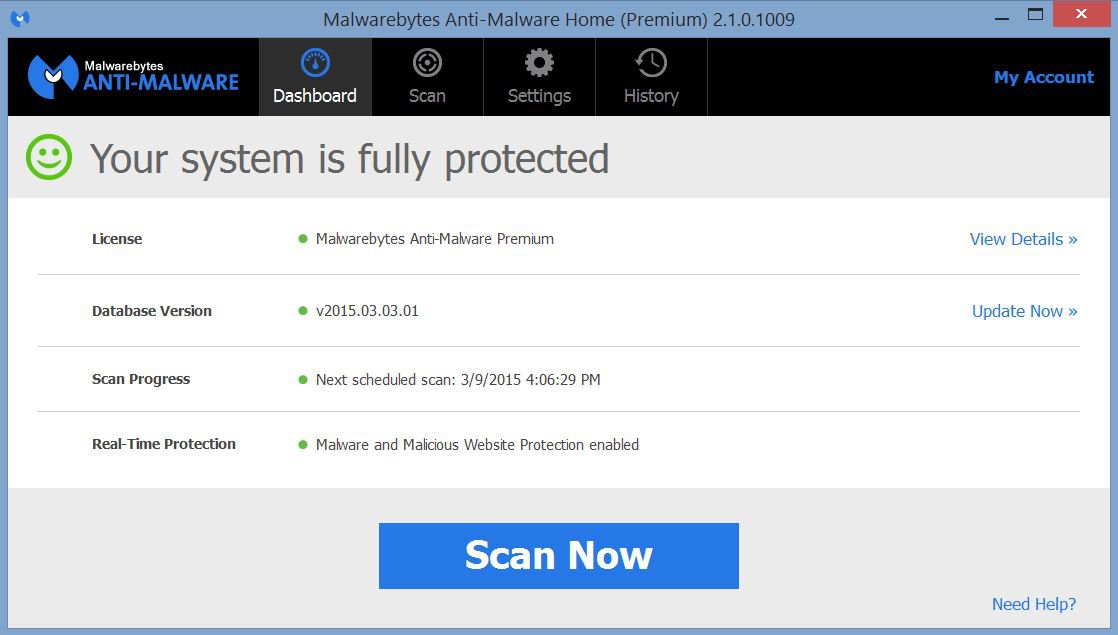Click the Malwarebytes Anti-Malware logo
Image resolution: width=1118 pixels, height=635 pixels.
click(134, 77)
